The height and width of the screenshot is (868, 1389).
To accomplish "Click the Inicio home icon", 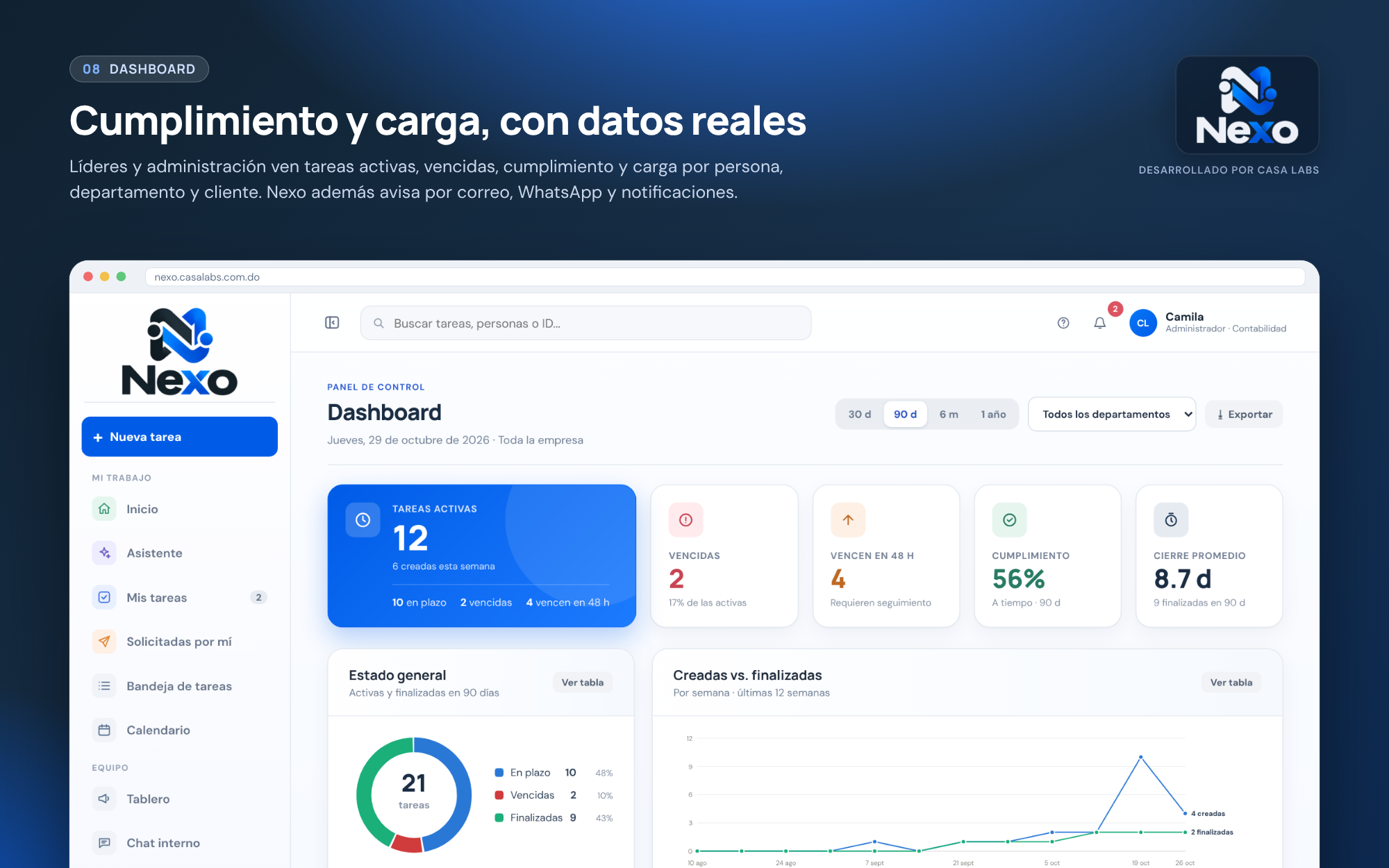I will point(104,509).
